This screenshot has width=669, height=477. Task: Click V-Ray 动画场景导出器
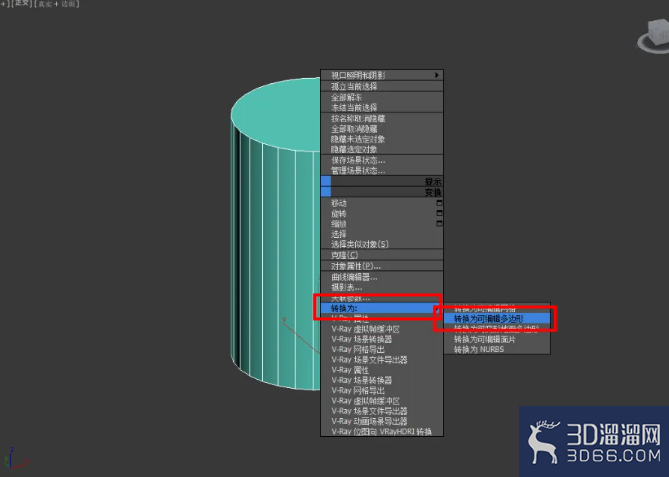click(382, 421)
